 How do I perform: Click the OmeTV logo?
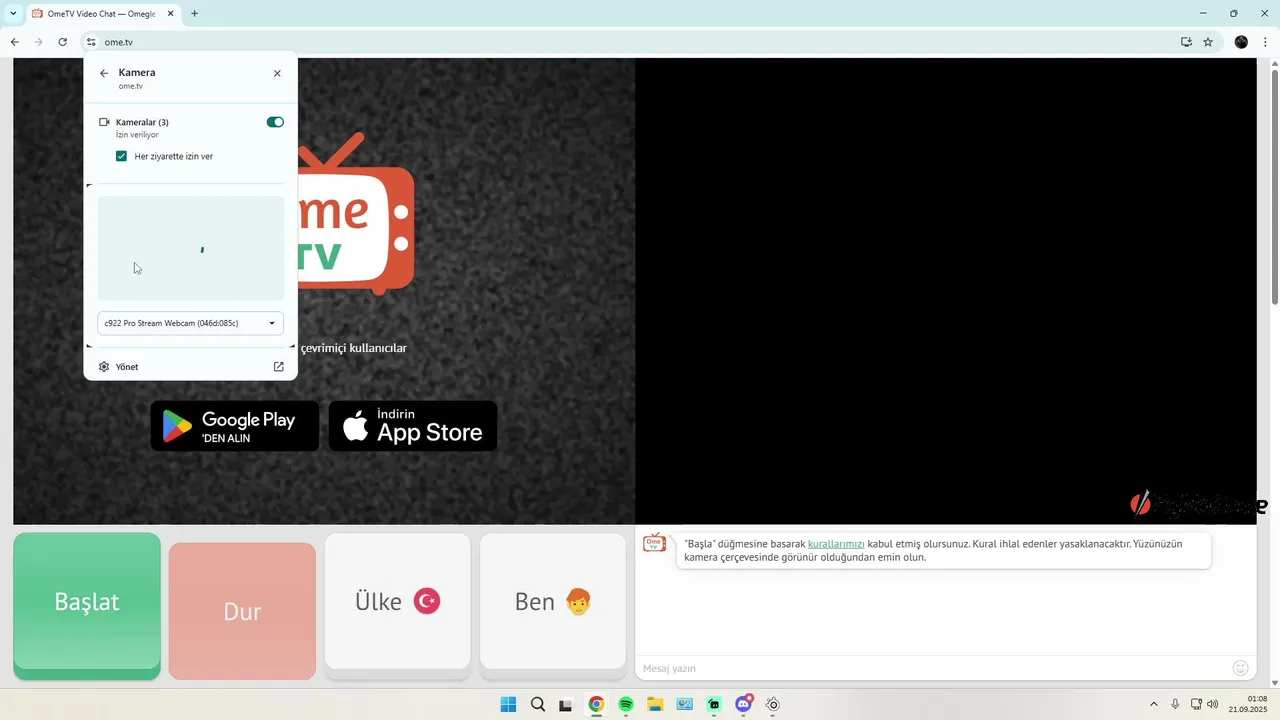point(356,215)
